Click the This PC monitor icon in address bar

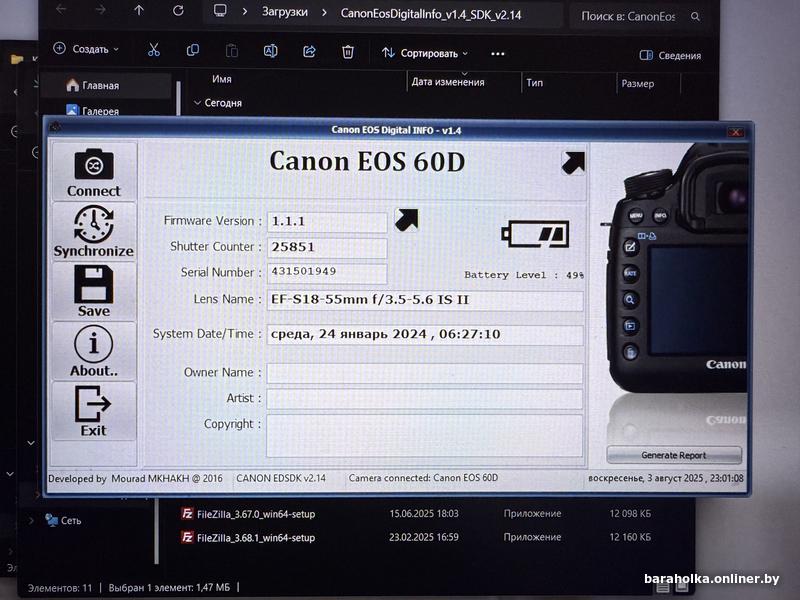pyautogui.click(x=220, y=11)
